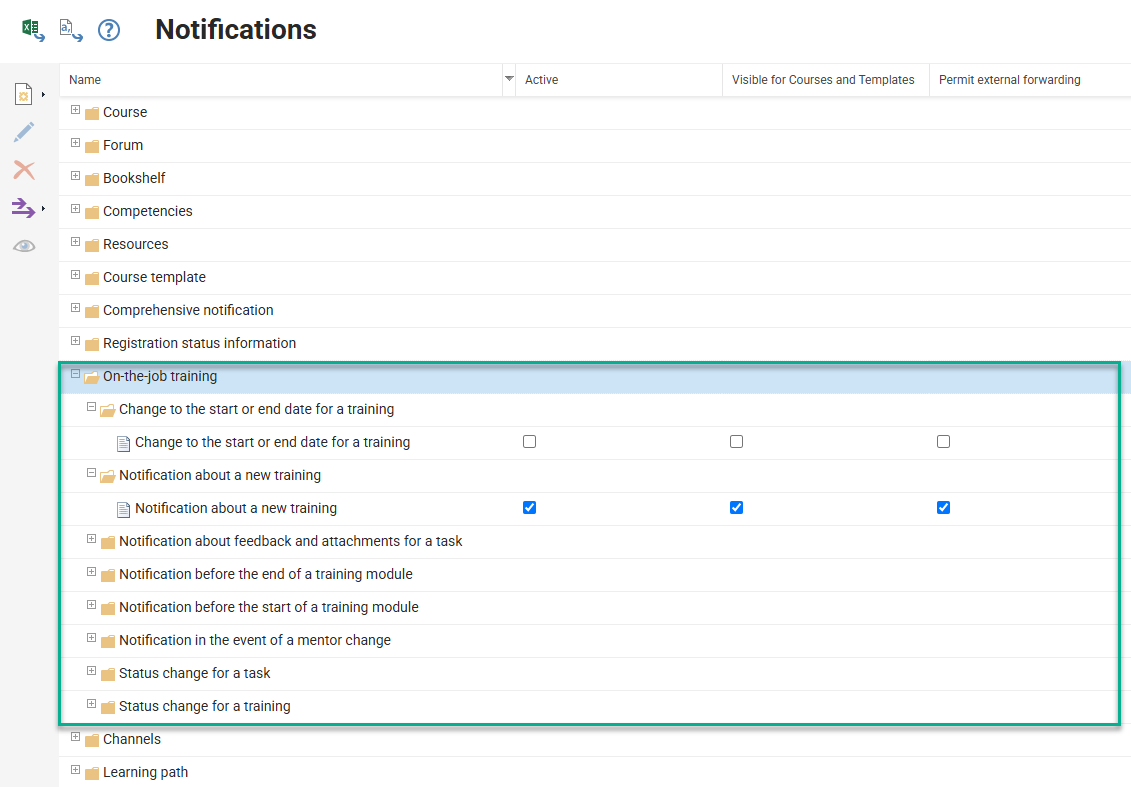
Task: Disable Active for Notification about a new training
Action: [x=529, y=507]
